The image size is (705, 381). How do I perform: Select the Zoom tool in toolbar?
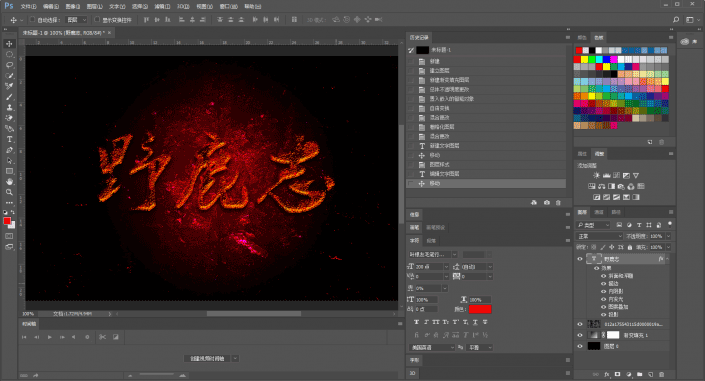coord(9,192)
